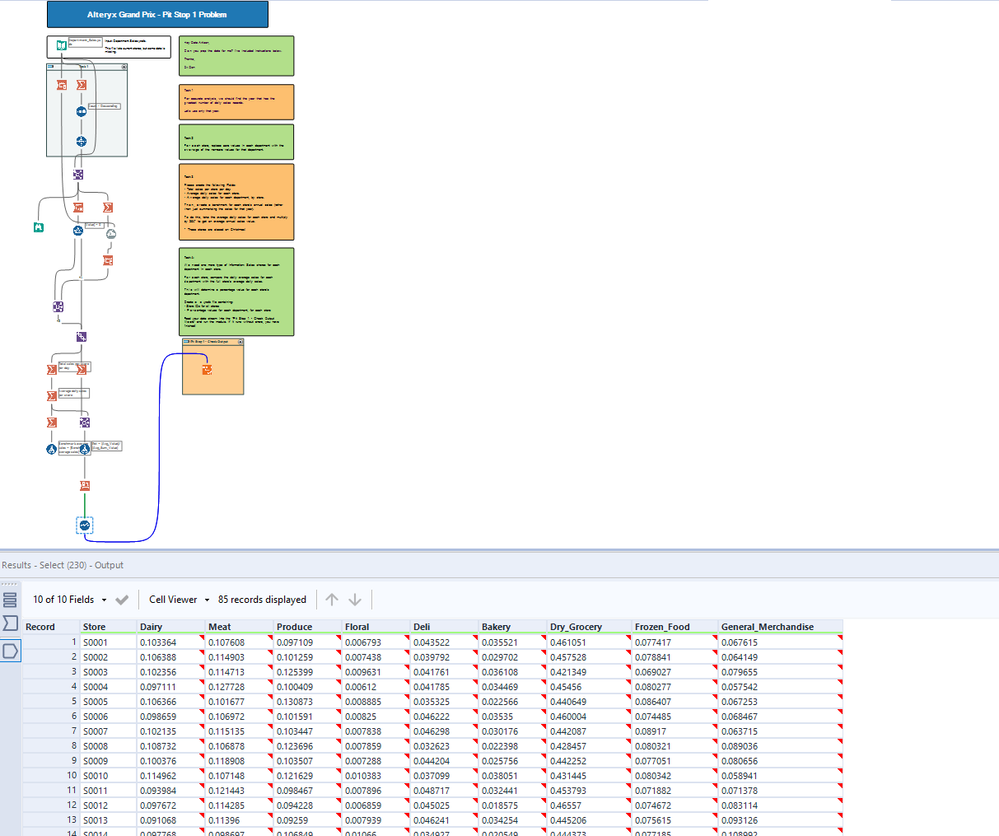Screen dimensions: 999x836
Task: Click the blue Join tool in the Task 1 container
Action: [80, 111]
